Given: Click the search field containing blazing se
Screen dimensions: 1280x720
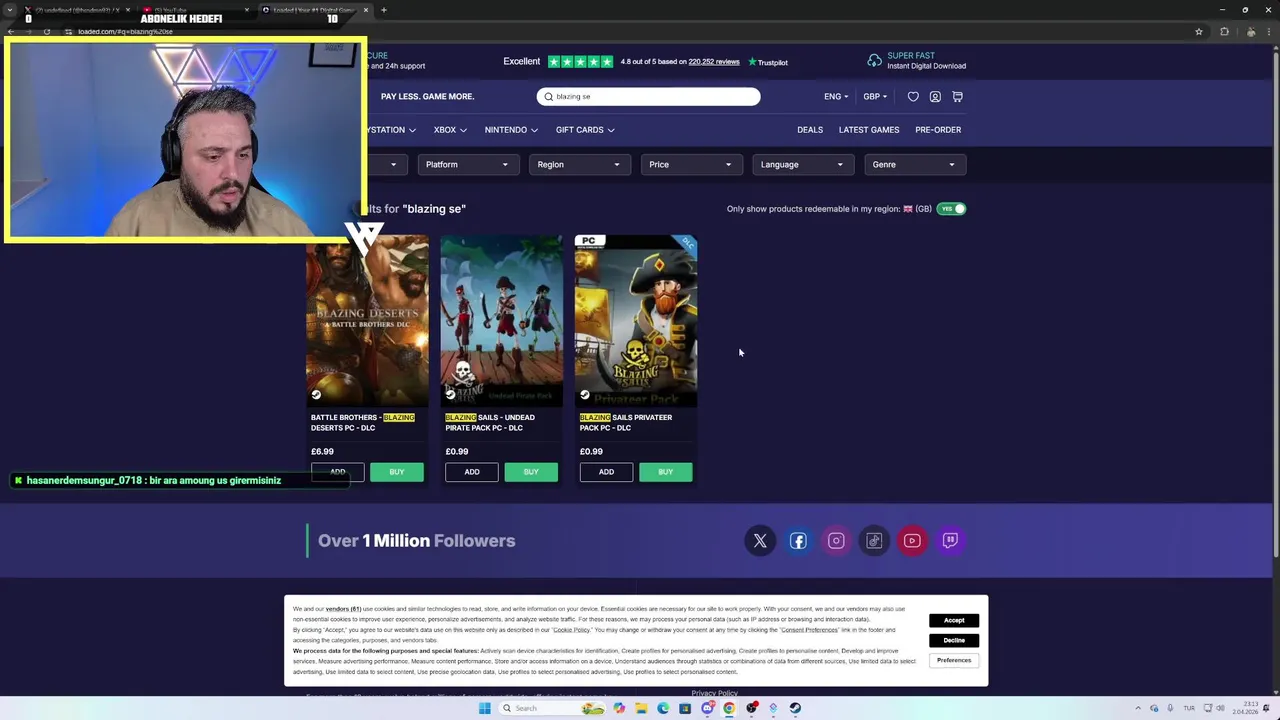Looking at the screenshot, I should coord(648,97).
